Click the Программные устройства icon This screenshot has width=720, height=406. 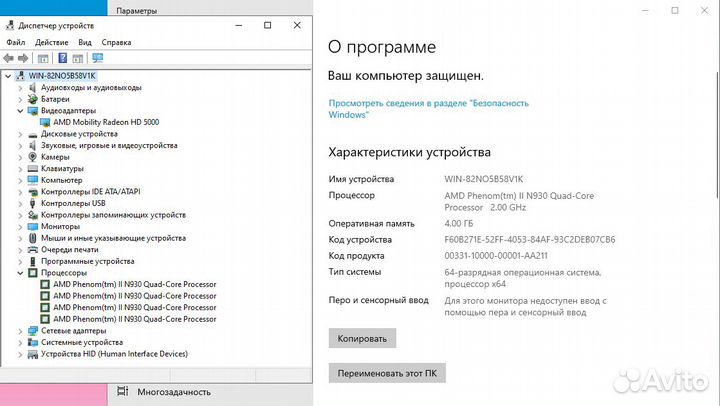pyautogui.click(x=33, y=261)
